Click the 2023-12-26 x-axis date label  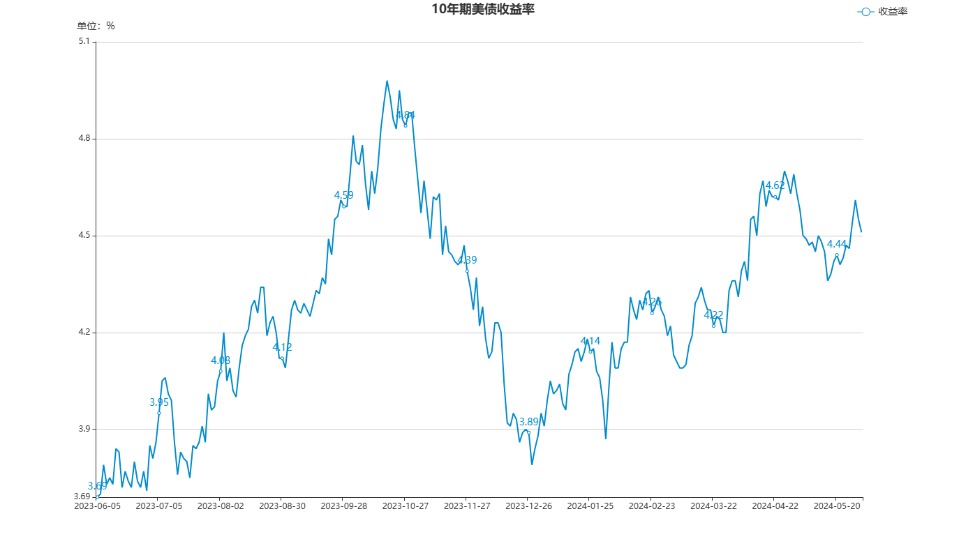[x=528, y=506]
